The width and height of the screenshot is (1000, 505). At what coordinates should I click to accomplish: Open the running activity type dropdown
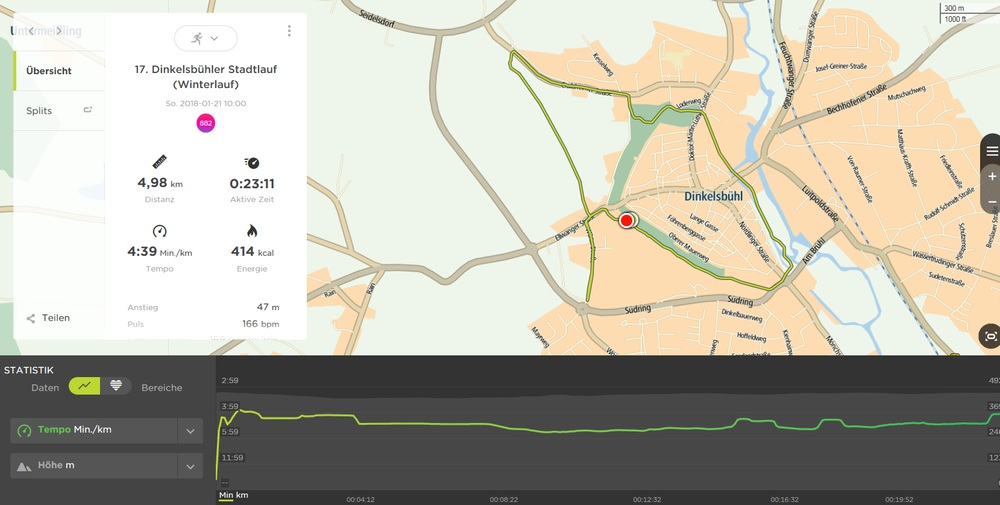click(205, 38)
